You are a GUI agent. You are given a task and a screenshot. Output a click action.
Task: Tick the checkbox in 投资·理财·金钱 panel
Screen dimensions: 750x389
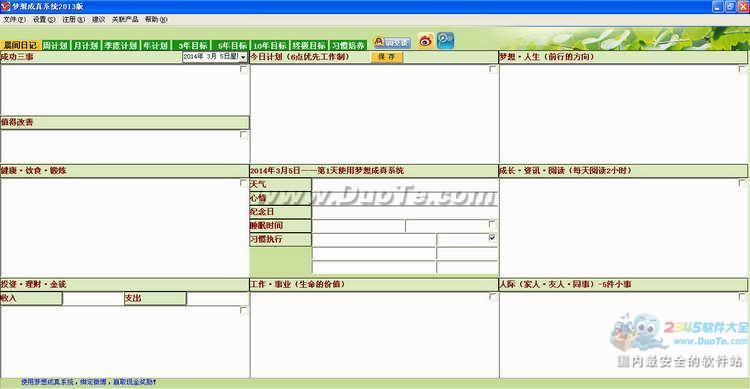pyautogui.click(x=243, y=311)
